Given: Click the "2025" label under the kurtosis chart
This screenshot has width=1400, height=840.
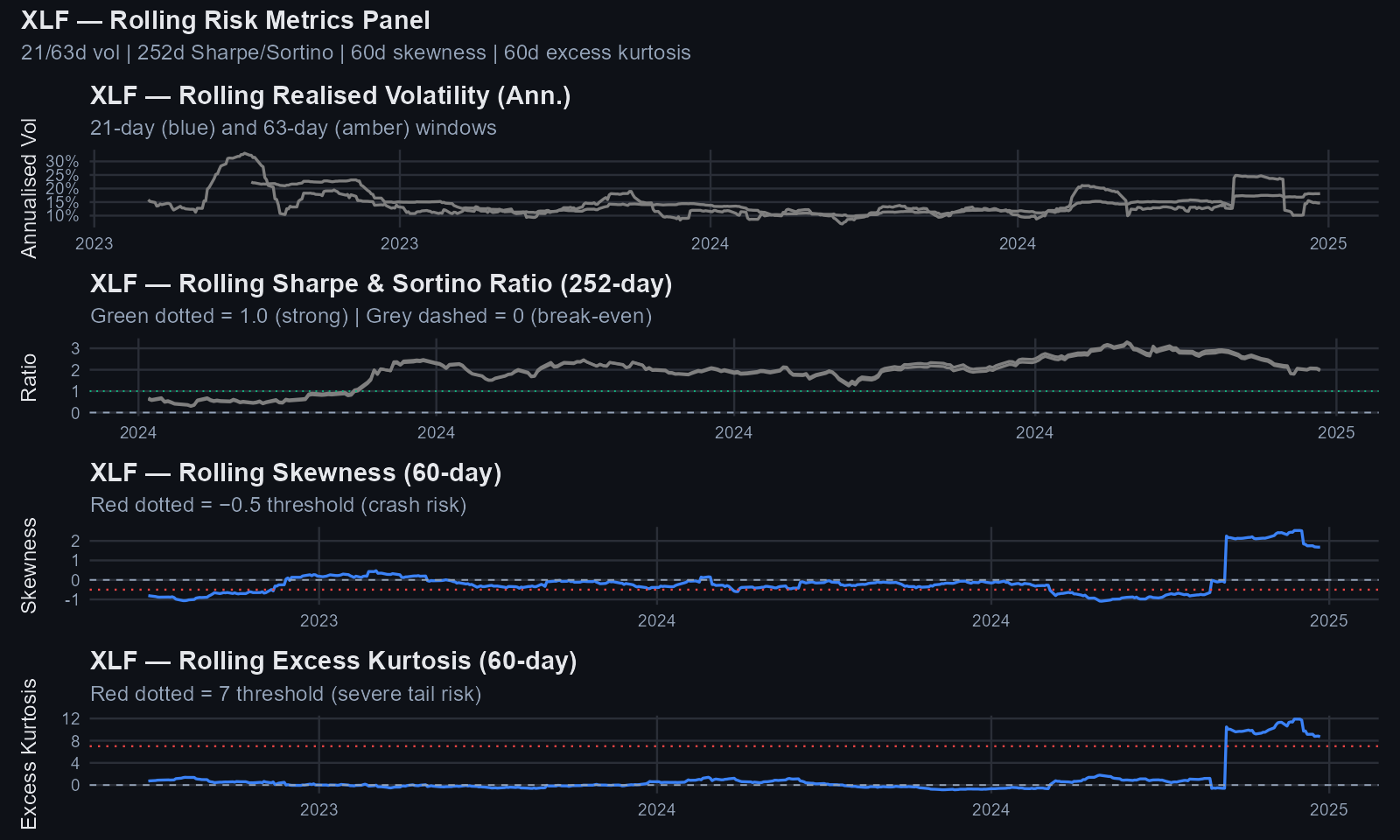Looking at the screenshot, I should (x=1328, y=809).
